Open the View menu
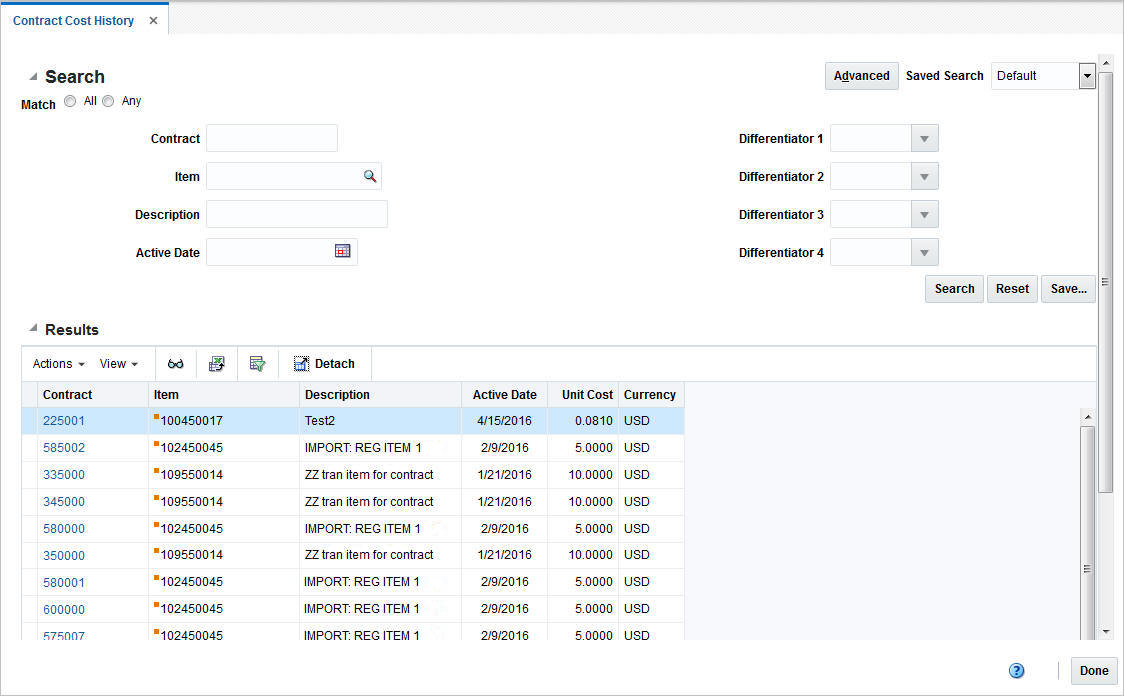 tap(115, 363)
